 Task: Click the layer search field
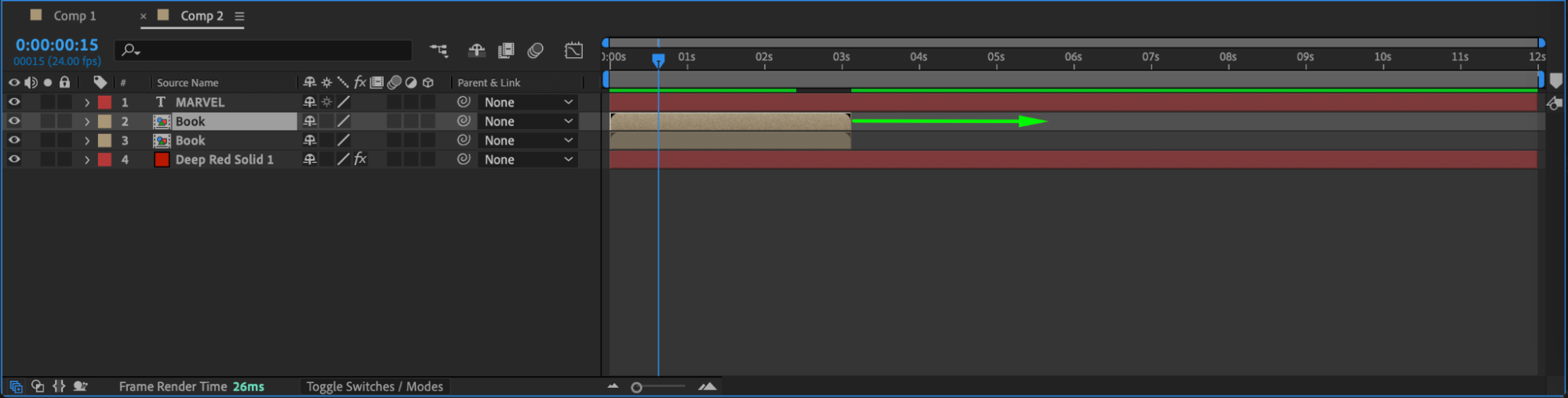(264, 50)
